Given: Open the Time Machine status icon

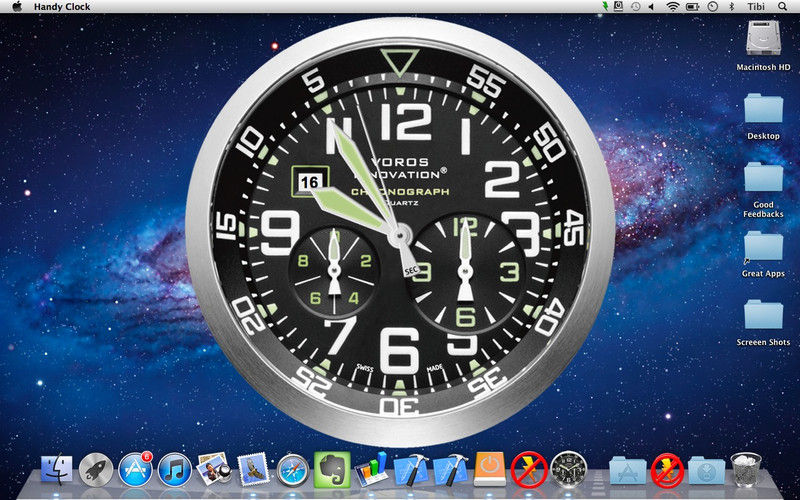Looking at the screenshot, I should point(635,7).
